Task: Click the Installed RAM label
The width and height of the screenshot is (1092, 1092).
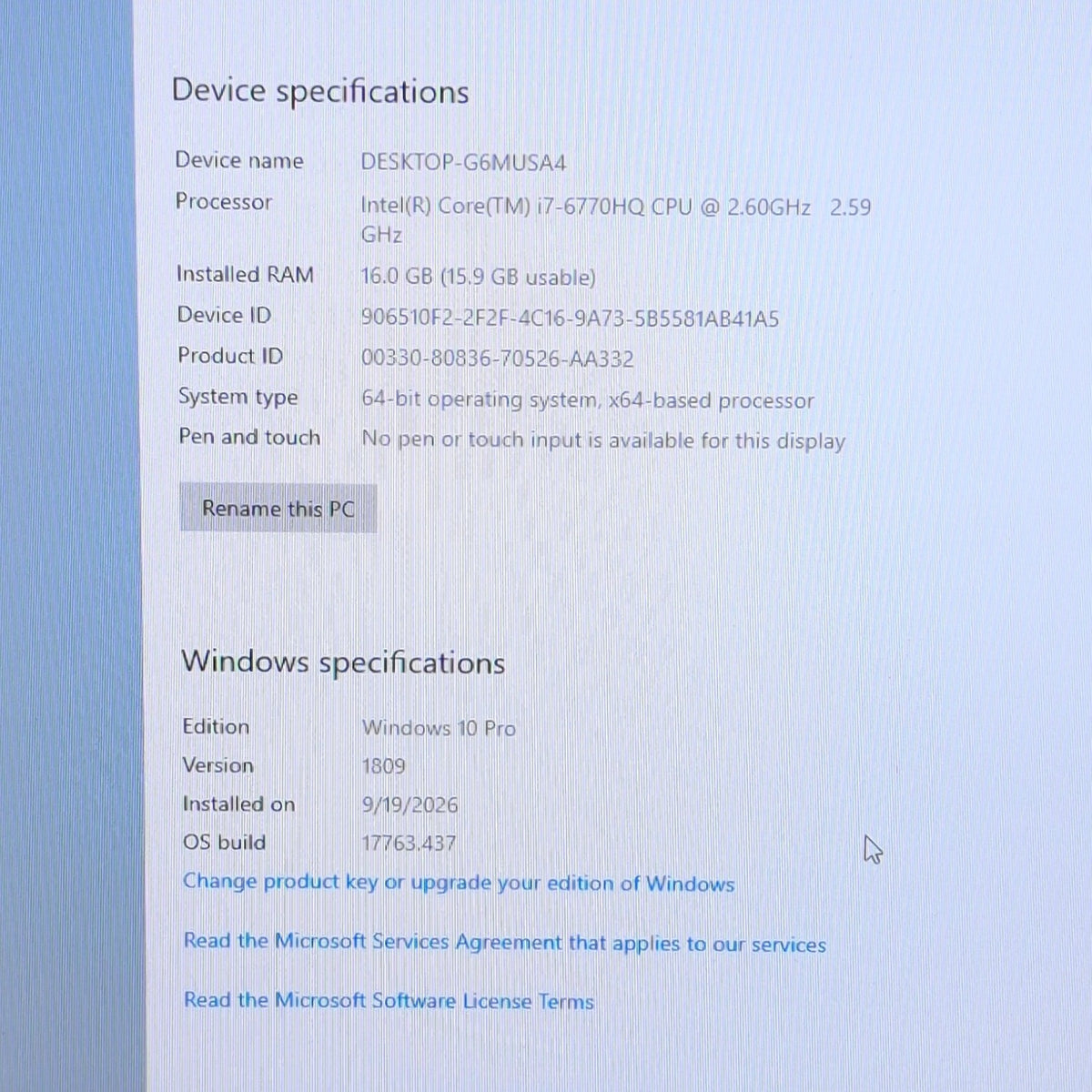Action: click(245, 274)
